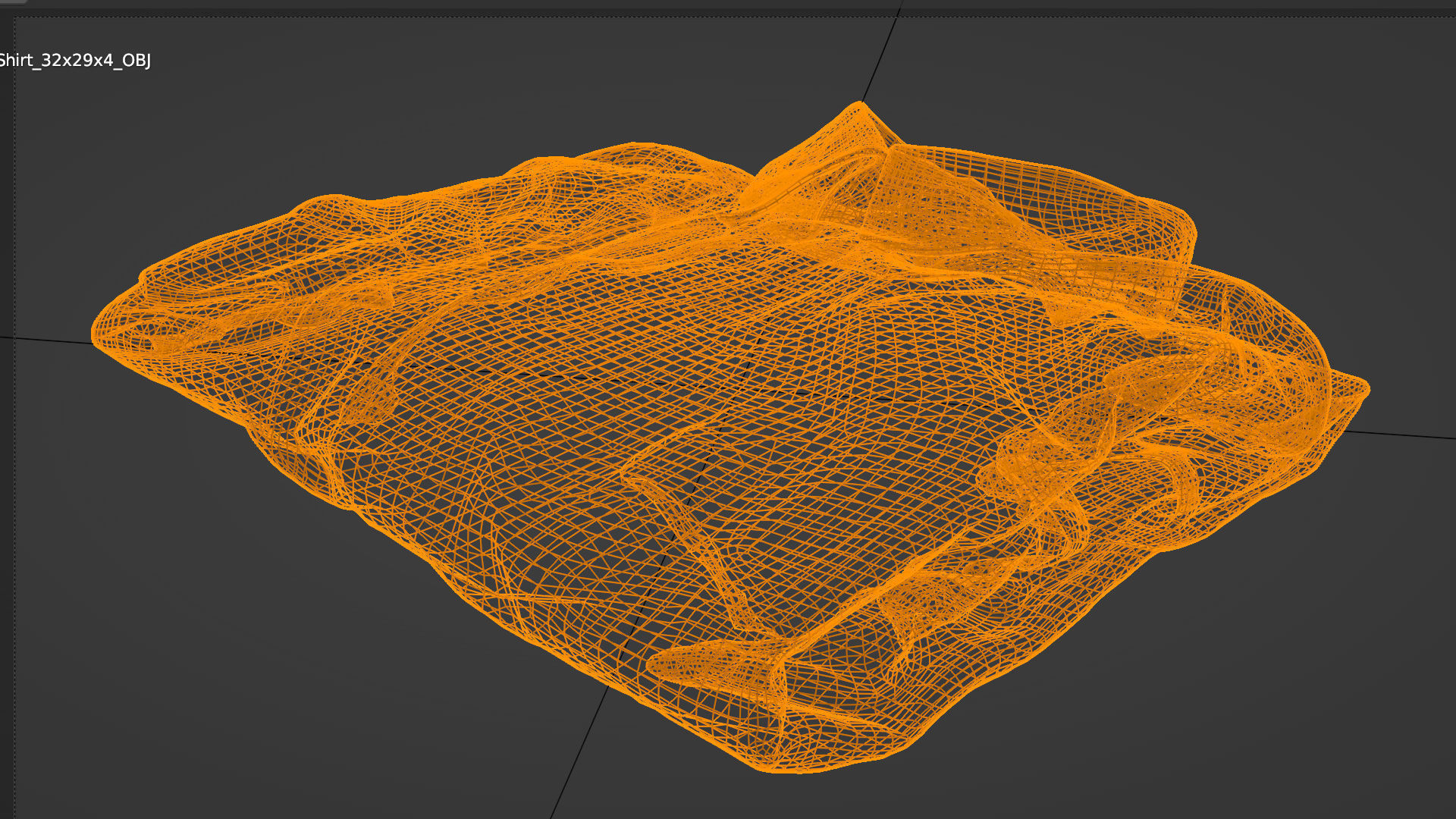The image size is (1456, 819).
Task: Click the raised collar peak of the wireframe
Action: tap(861, 108)
